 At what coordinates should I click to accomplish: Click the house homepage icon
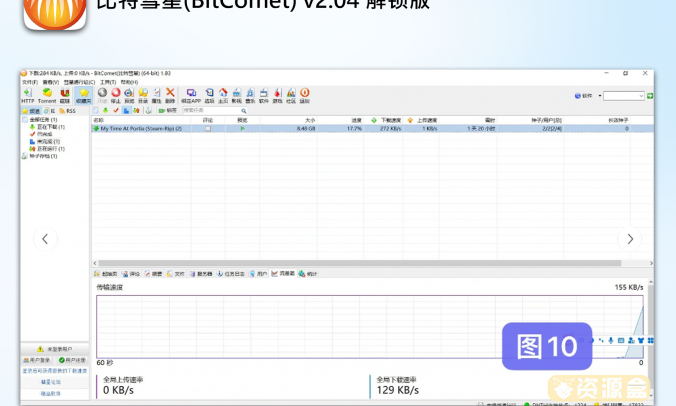click(x=223, y=95)
